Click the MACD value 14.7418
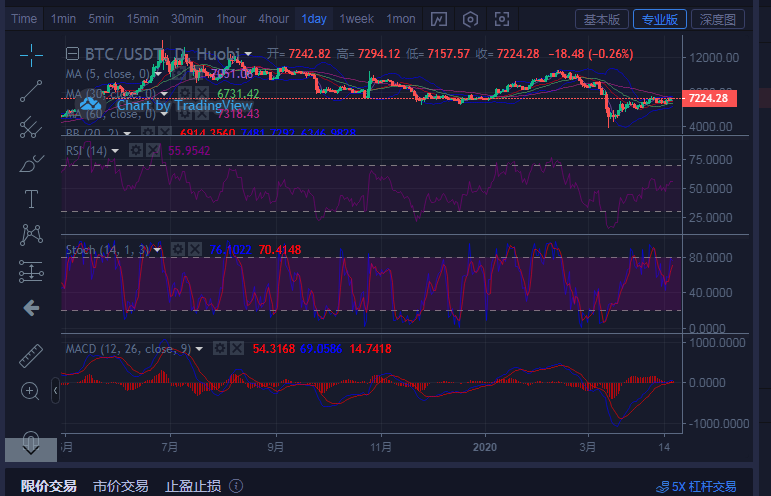This screenshot has width=771, height=496. (370, 349)
